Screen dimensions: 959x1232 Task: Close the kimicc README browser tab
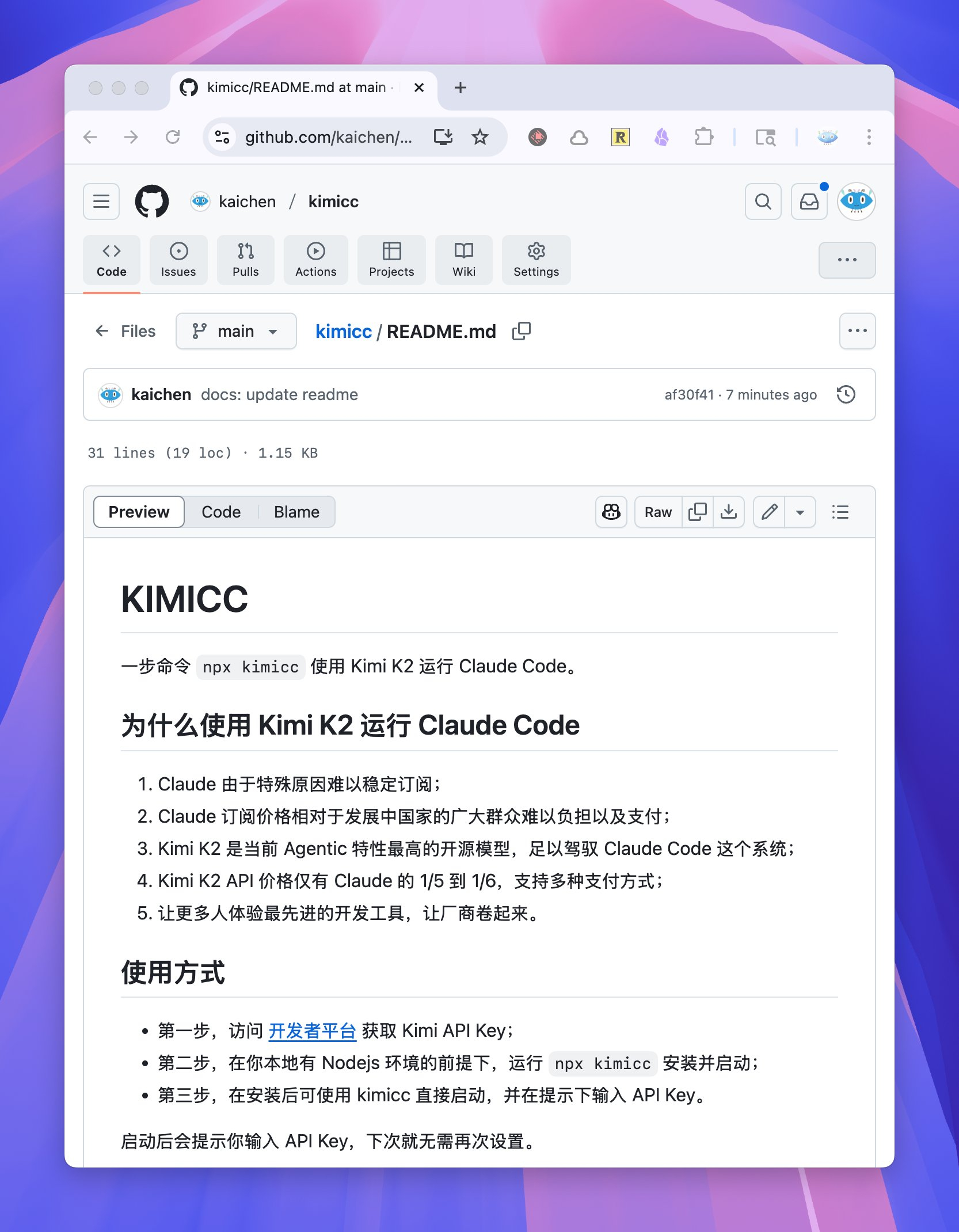click(419, 88)
